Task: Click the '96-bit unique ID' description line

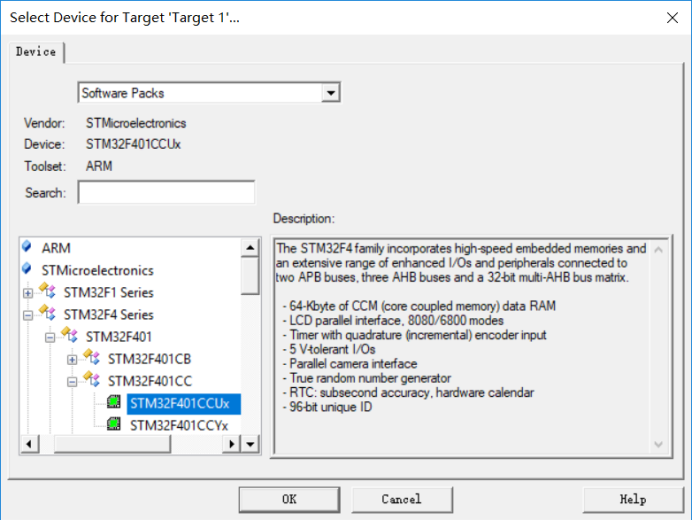Action: [327, 407]
